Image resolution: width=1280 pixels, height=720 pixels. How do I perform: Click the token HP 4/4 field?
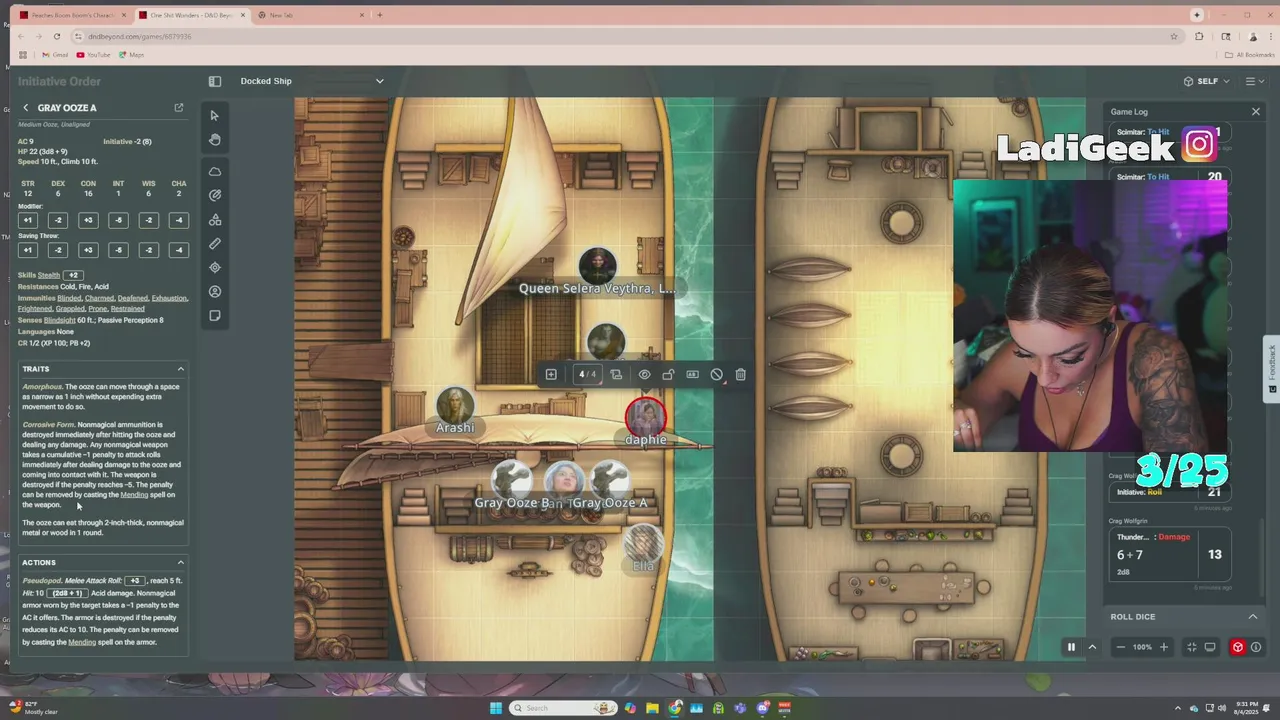coord(587,374)
